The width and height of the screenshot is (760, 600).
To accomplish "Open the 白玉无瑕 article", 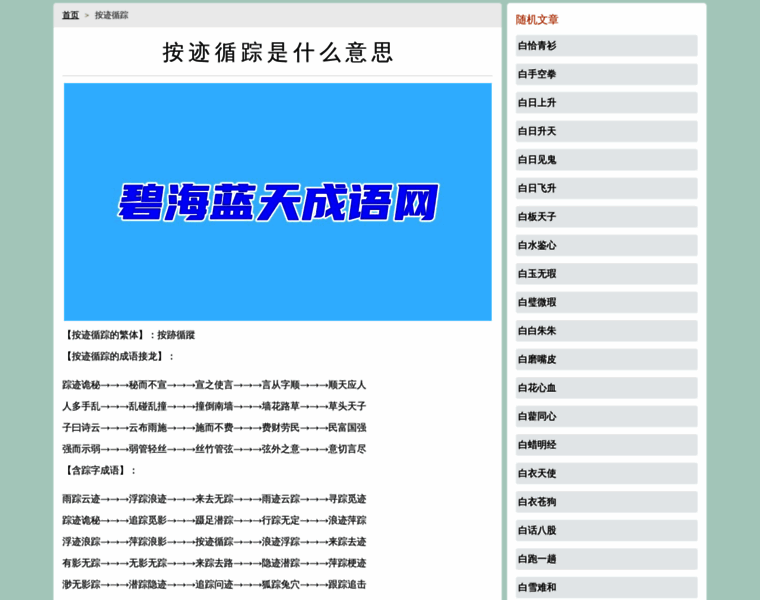I will [x=537, y=274].
